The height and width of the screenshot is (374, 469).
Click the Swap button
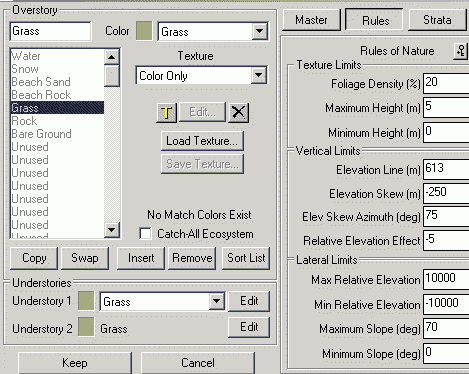pyautogui.click(x=85, y=258)
